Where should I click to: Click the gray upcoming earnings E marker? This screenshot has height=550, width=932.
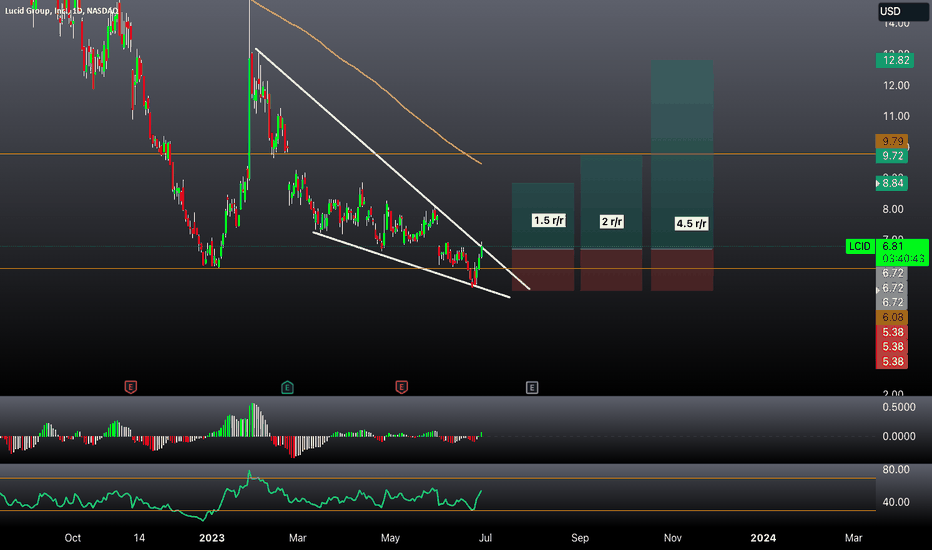coord(532,388)
